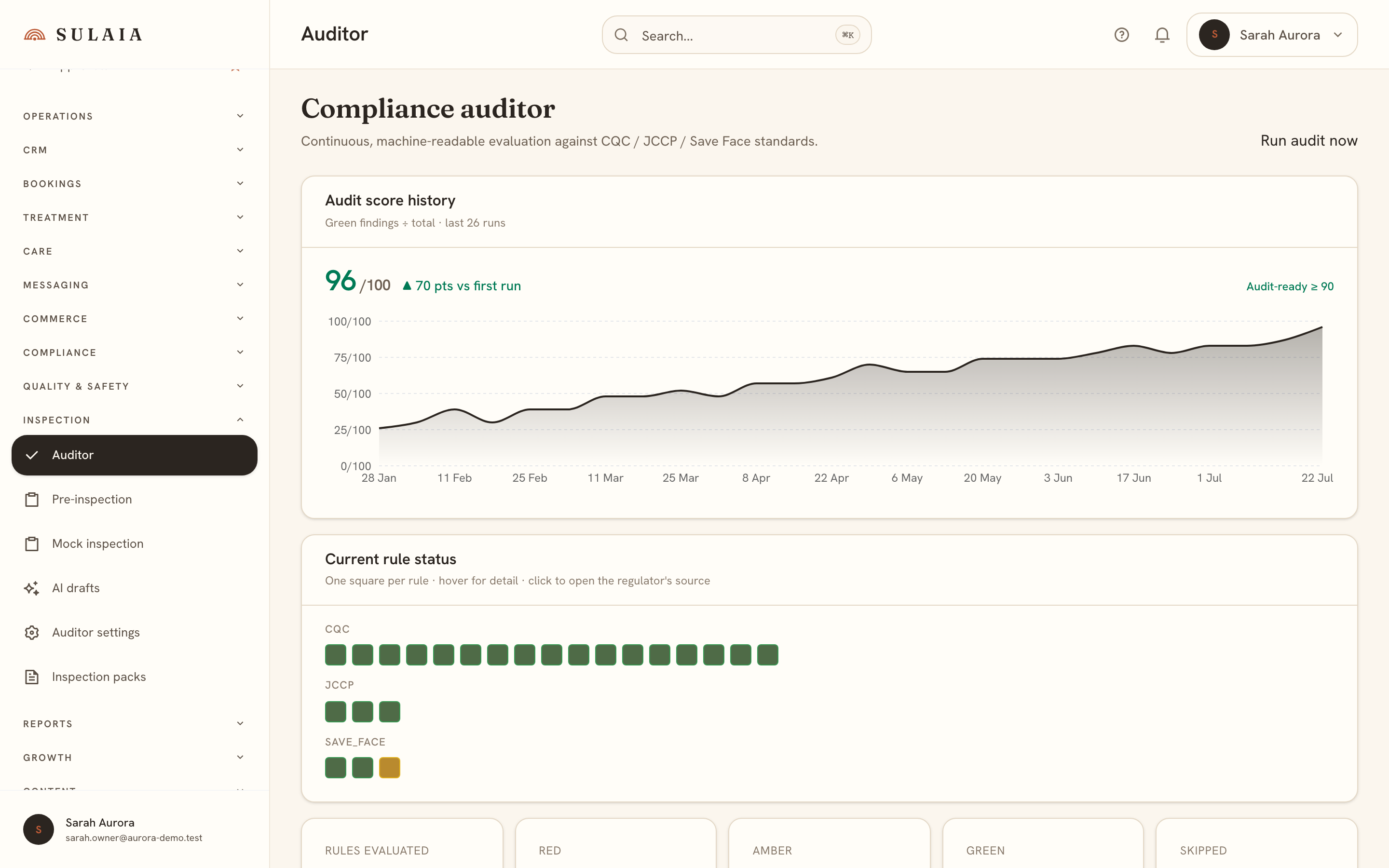Click the Auditor settings gear icon
Screen dimensions: 1389x868
[x=32, y=633]
